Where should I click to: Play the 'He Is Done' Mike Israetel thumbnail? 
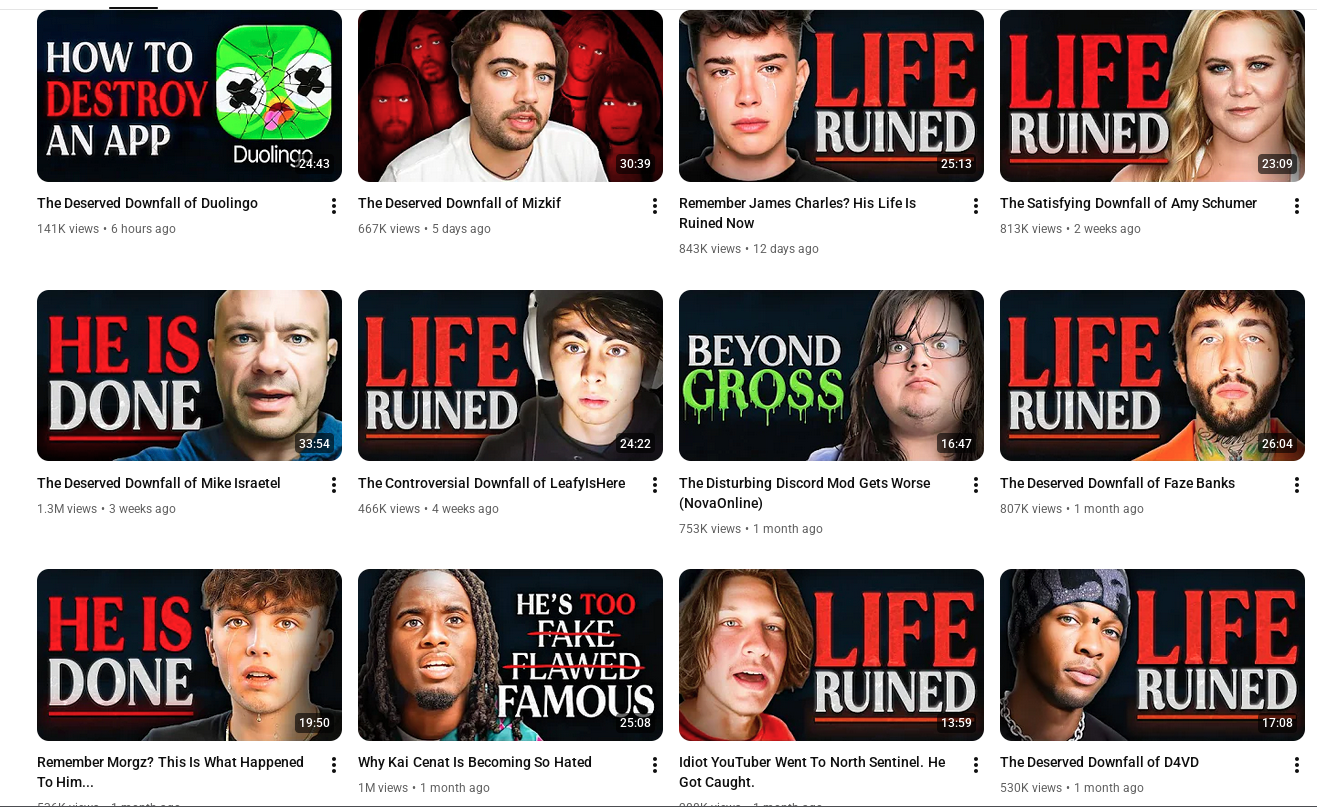click(x=189, y=375)
